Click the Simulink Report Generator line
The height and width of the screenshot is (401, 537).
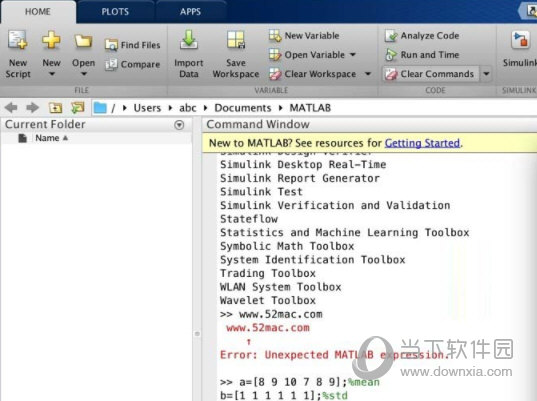pos(300,178)
